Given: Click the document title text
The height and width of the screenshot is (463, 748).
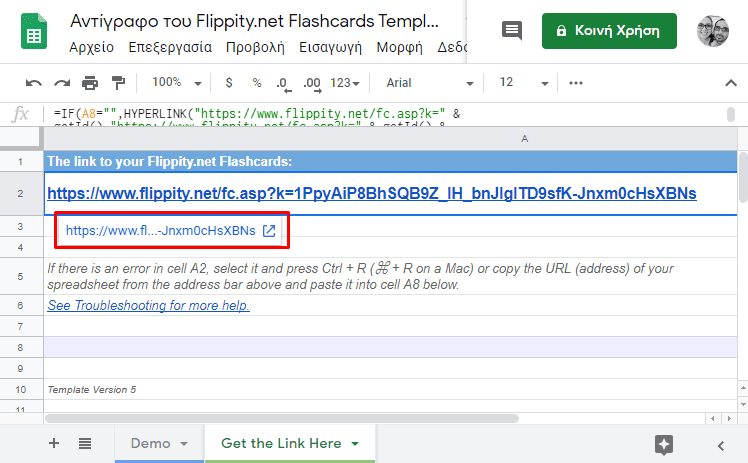Looking at the screenshot, I should coord(254,21).
